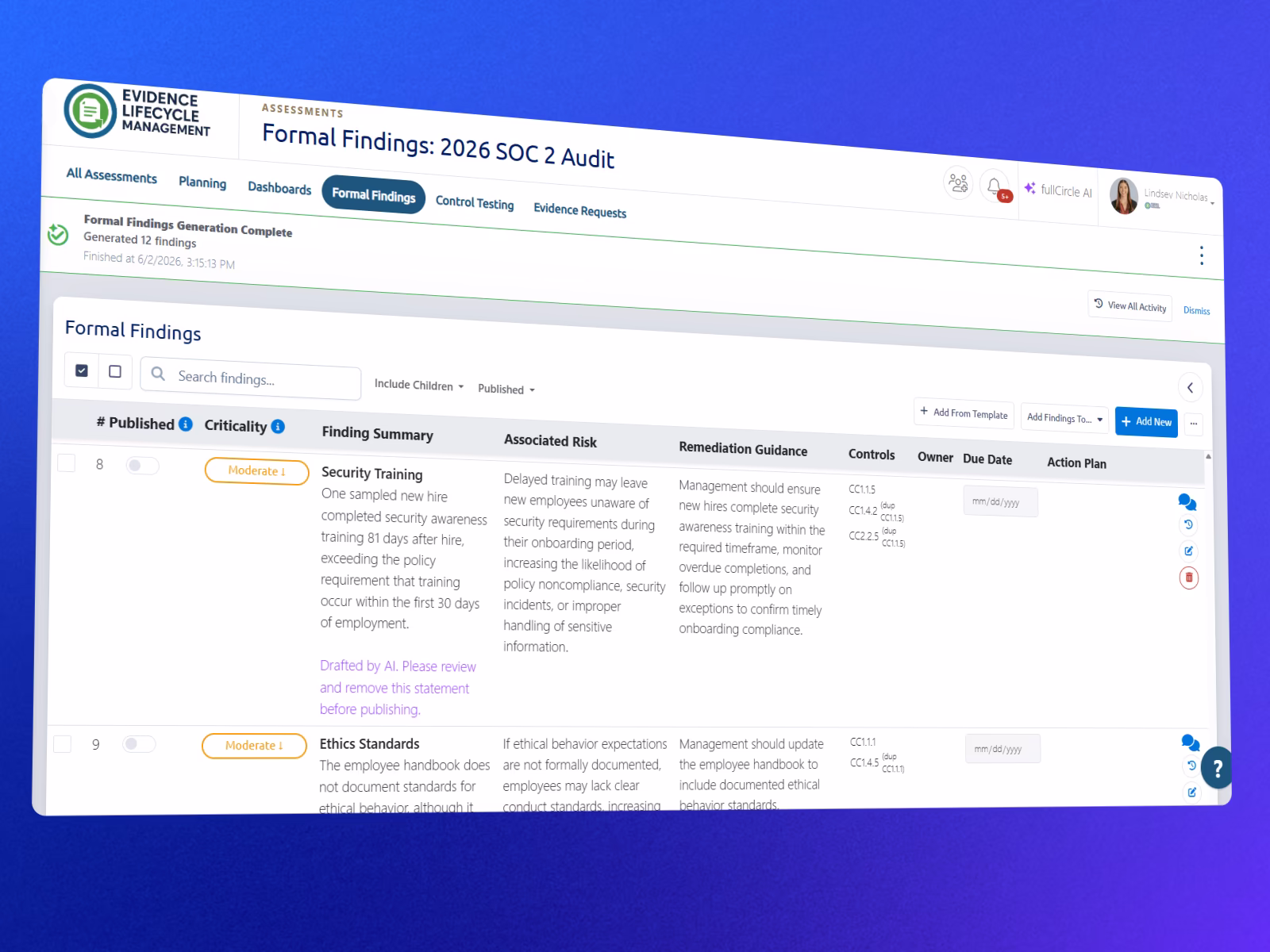Check the row checkbox for finding 9
1270x952 pixels.
click(63, 743)
